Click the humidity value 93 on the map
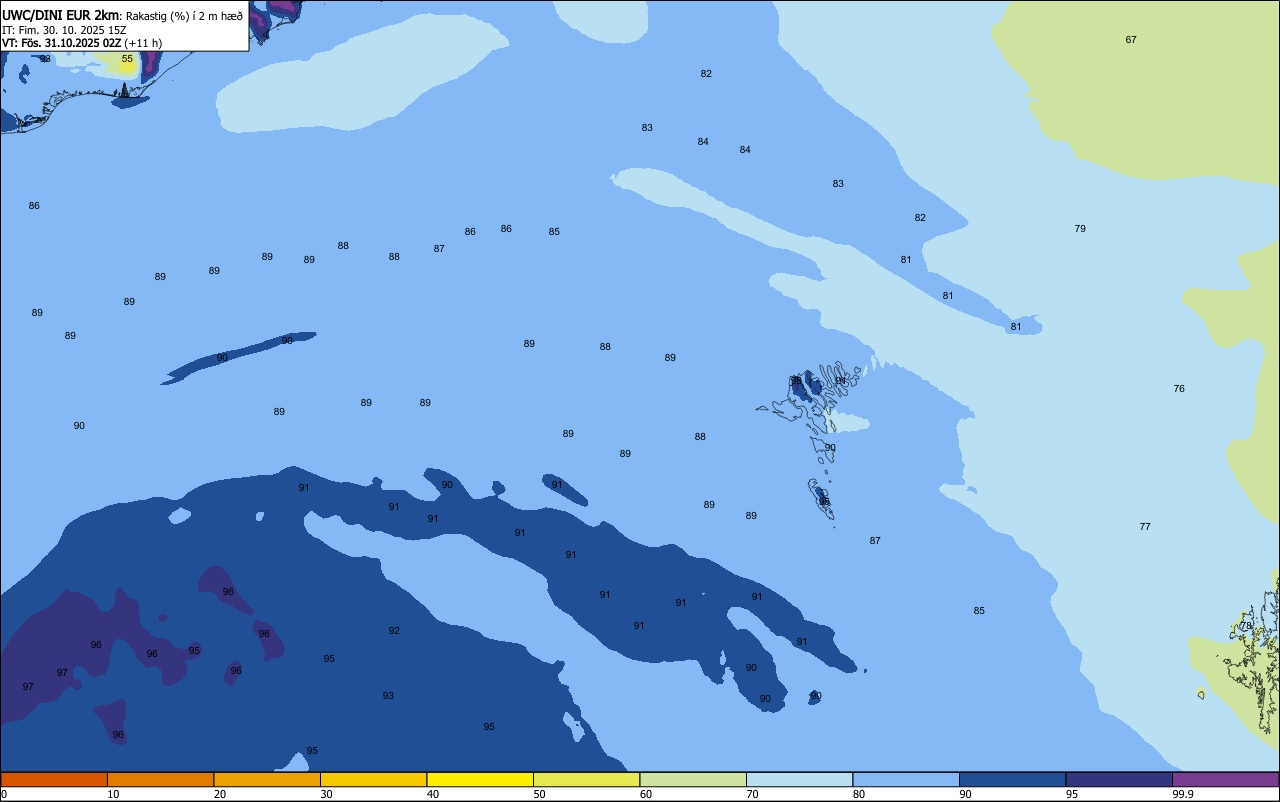 pyautogui.click(x=388, y=696)
